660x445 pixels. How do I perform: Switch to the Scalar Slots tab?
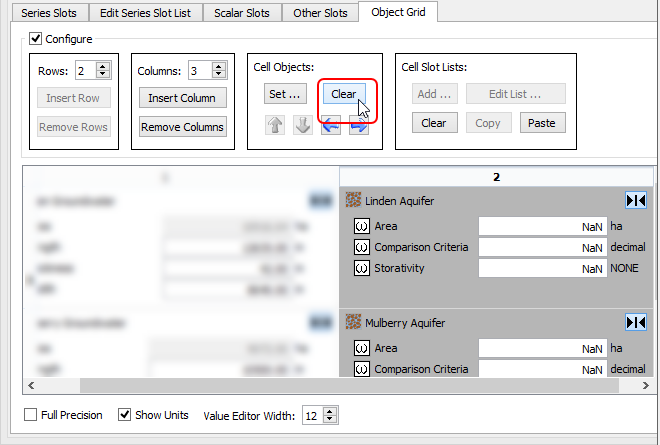[x=242, y=13]
